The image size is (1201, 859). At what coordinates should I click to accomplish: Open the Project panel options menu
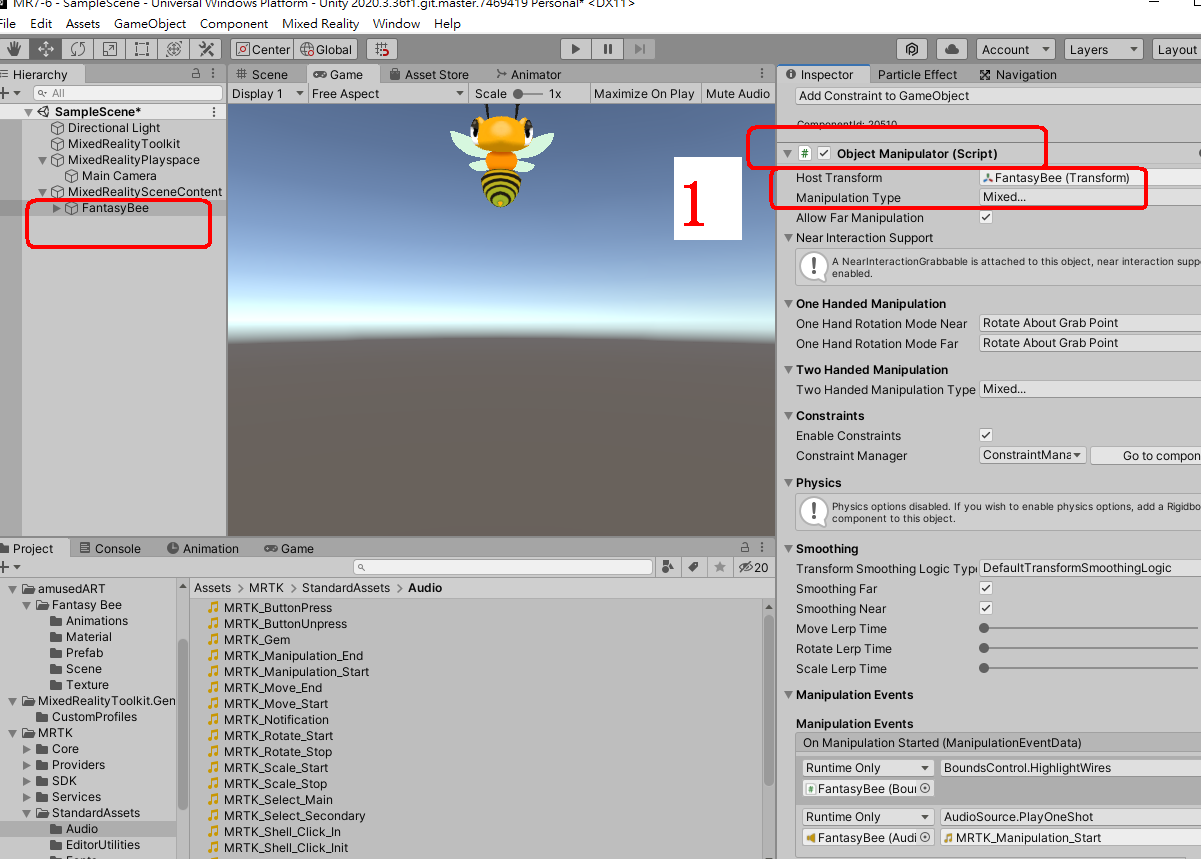point(763,548)
